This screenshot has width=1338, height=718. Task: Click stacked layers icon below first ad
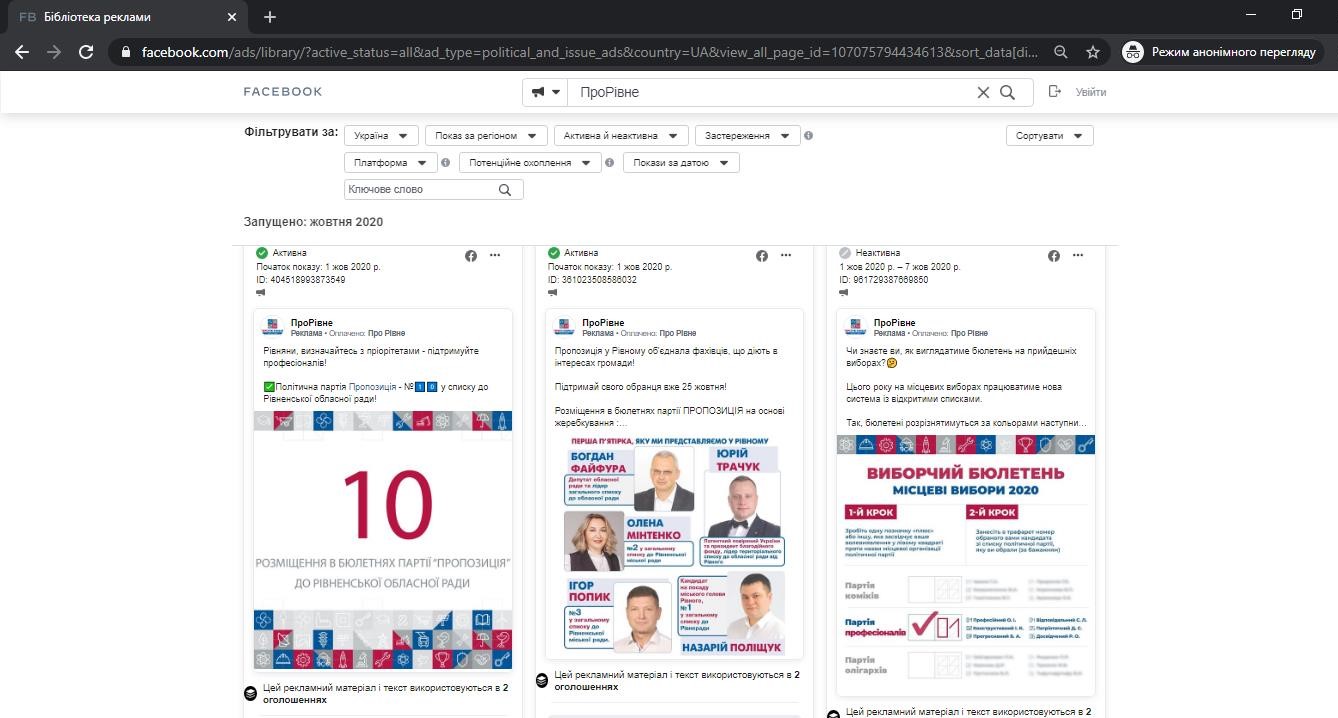(x=250, y=693)
